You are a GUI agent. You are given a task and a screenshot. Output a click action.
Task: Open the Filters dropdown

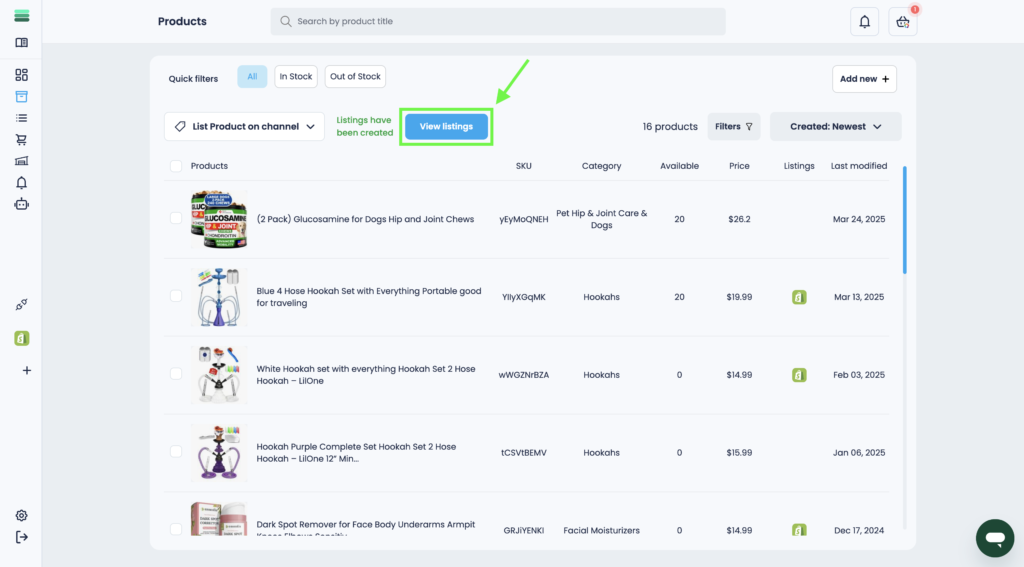(733, 127)
